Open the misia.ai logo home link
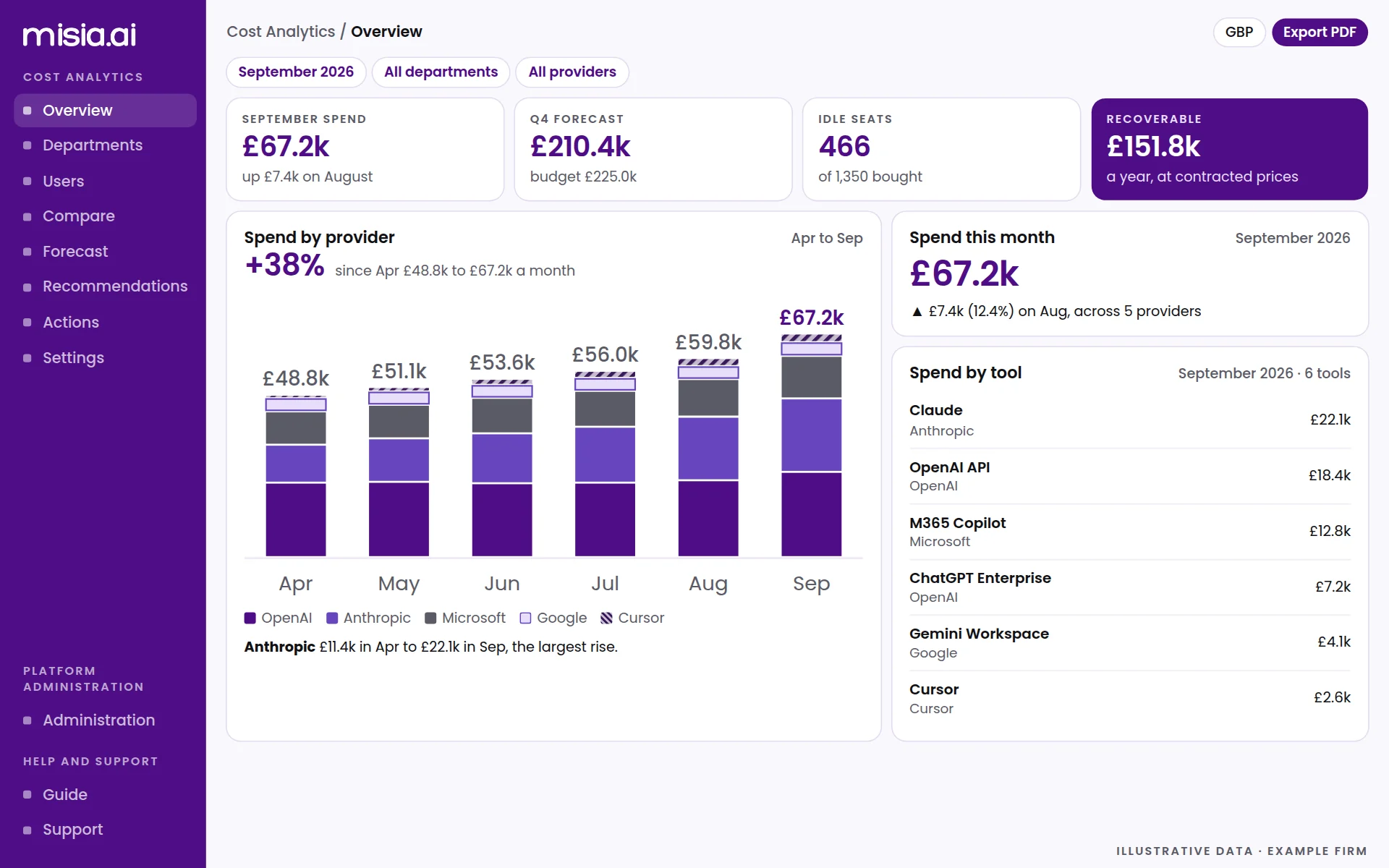This screenshot has width=1389, height=868. pos(80,35)
